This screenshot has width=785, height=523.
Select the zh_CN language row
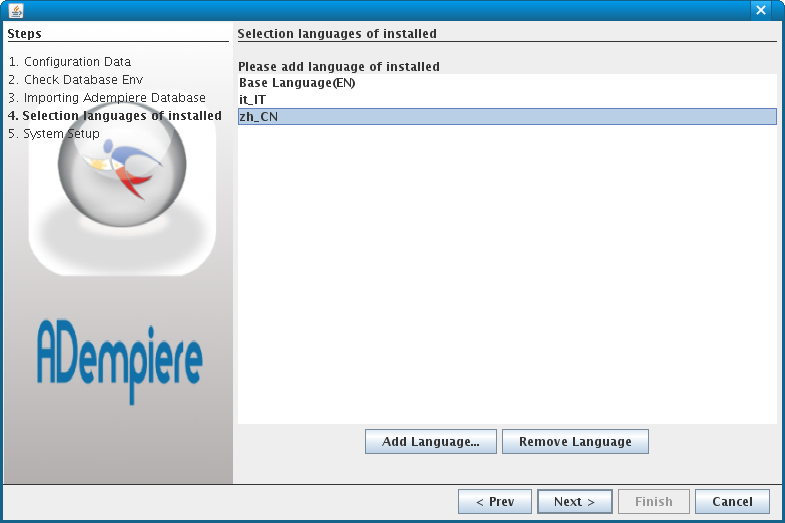[x=507, y=117]
